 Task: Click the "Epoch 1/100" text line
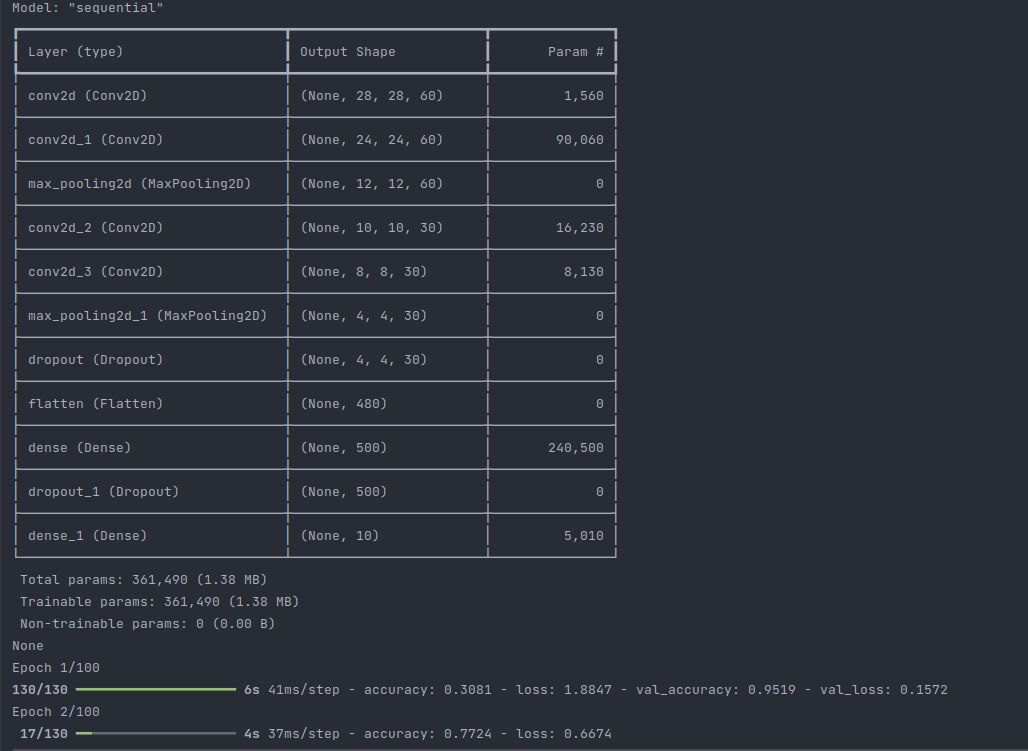[x=56, y=668]
